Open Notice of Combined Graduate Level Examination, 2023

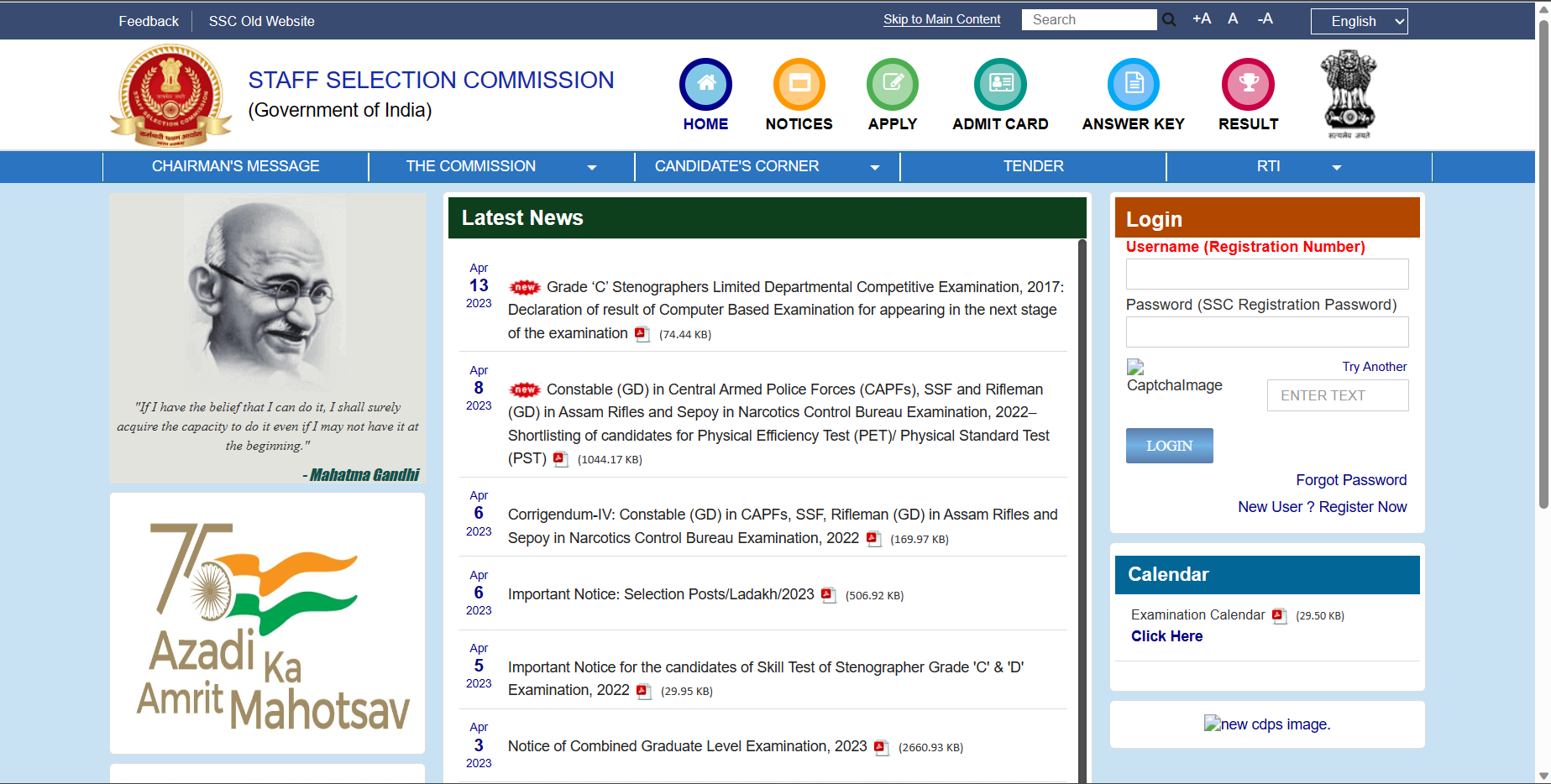coord(687,746)
